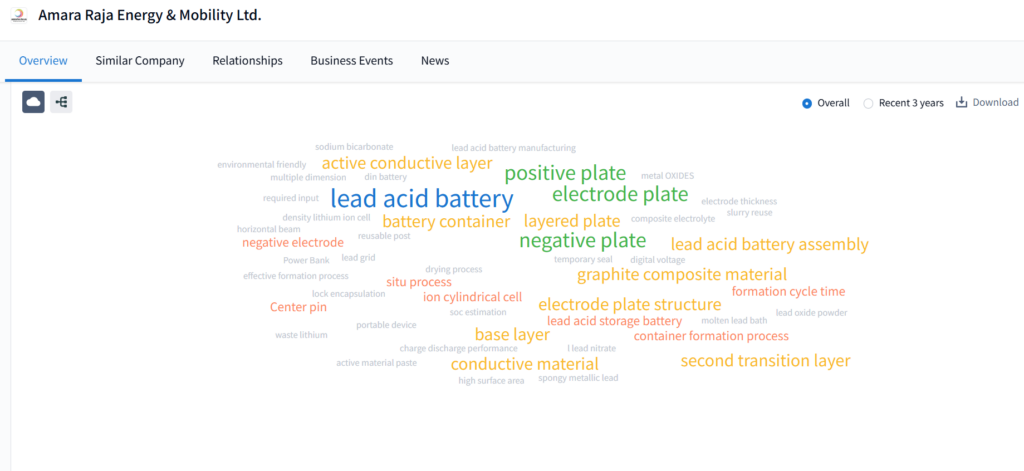Select the word cloud view icon
This screenshot has height=471, width=1024.
coord(33,102)
